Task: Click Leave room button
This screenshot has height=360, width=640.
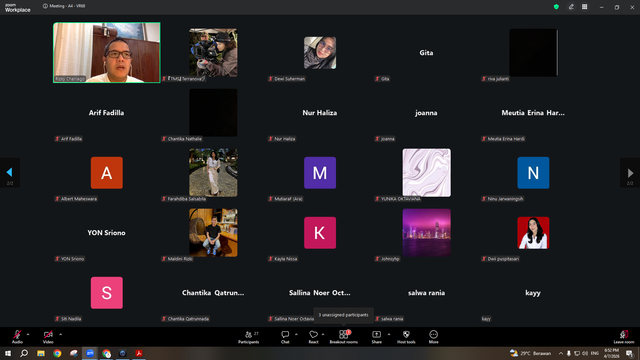Action: click(x=624, y=337)
